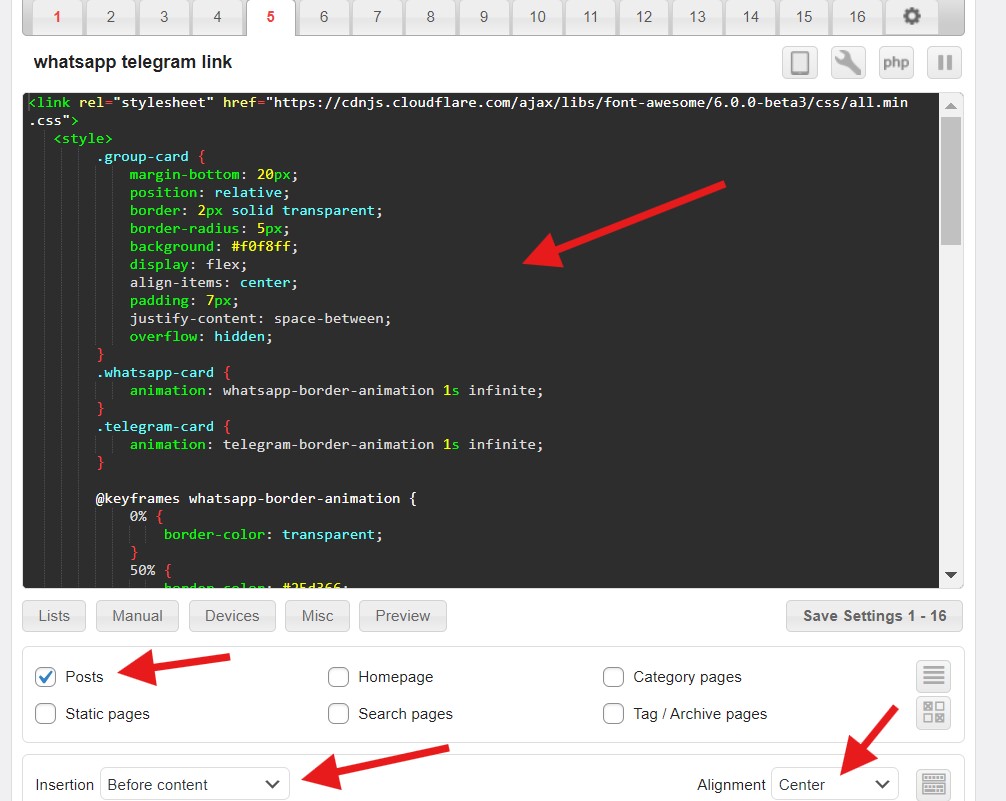Screen dimensions: 1006x801
Task: Switch to block tab 7
Action: (377, 17)
